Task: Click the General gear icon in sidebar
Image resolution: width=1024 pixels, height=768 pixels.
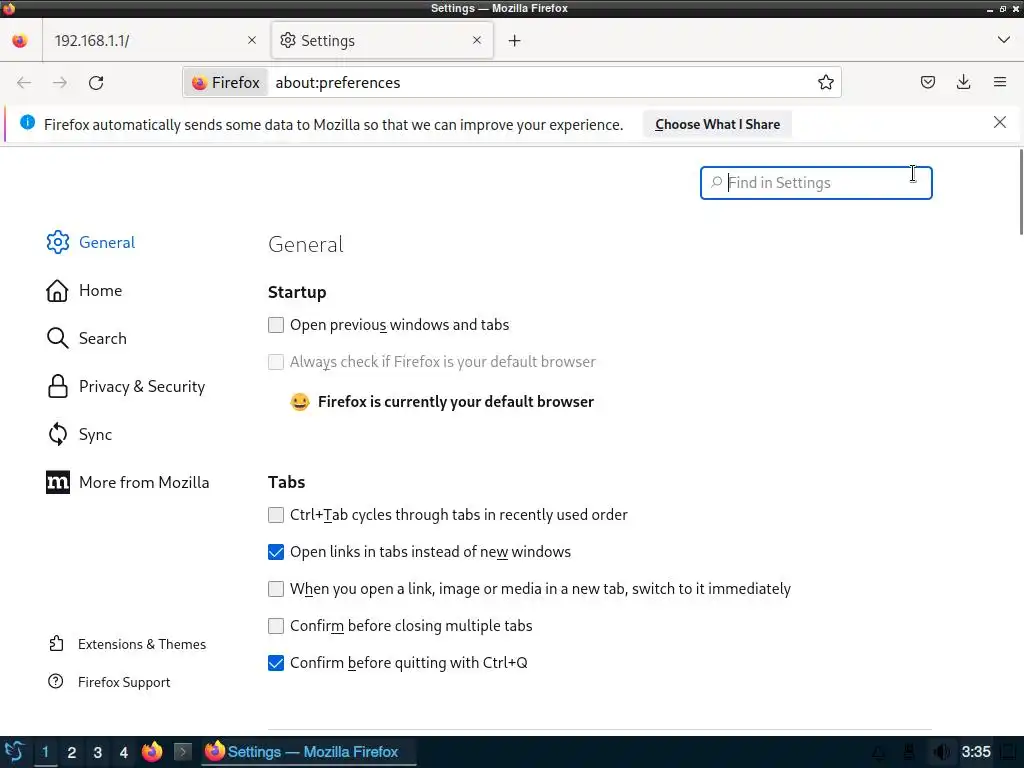Action: pyautogui.click(x=57, y=242)
